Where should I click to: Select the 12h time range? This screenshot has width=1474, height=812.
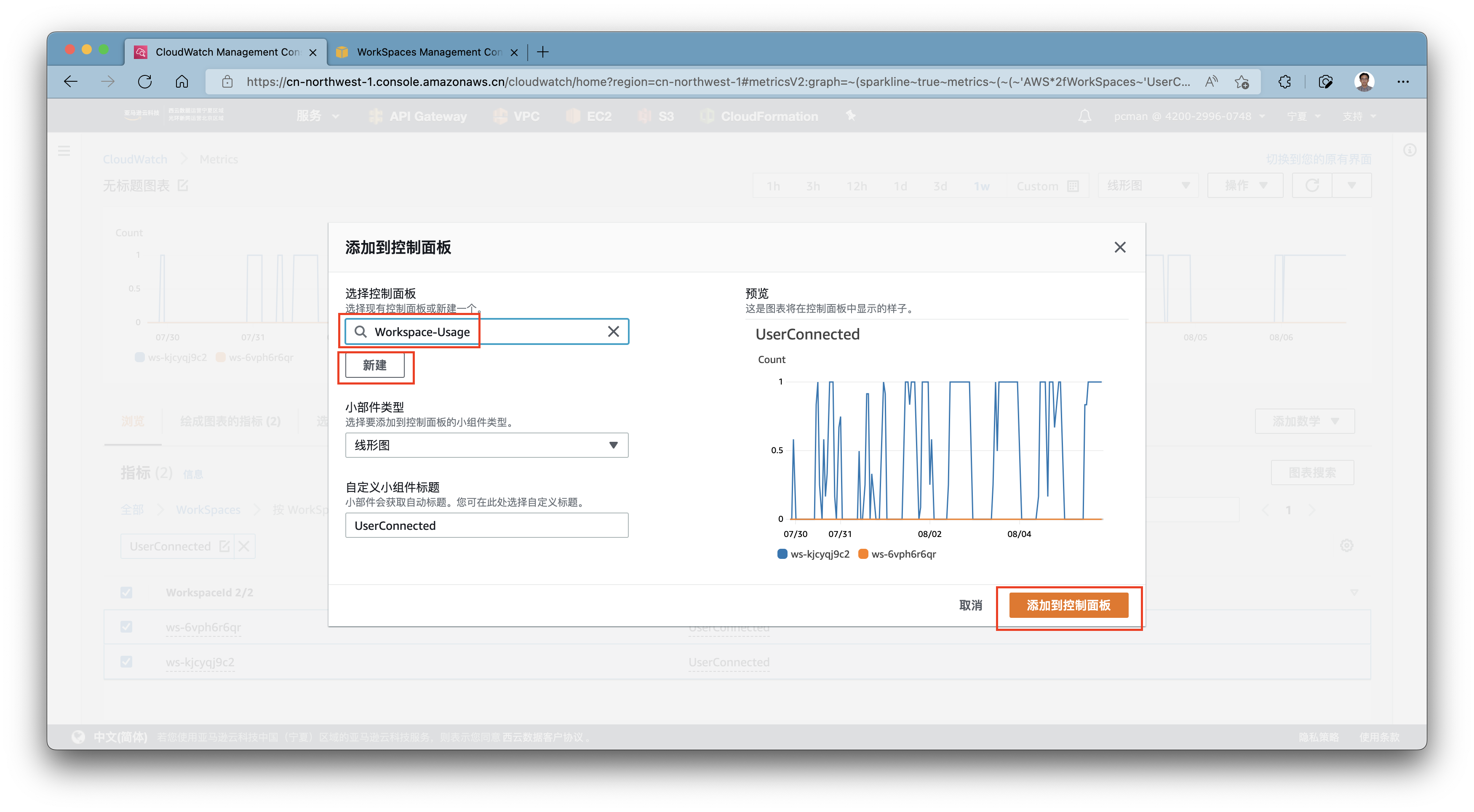(857, 186)
